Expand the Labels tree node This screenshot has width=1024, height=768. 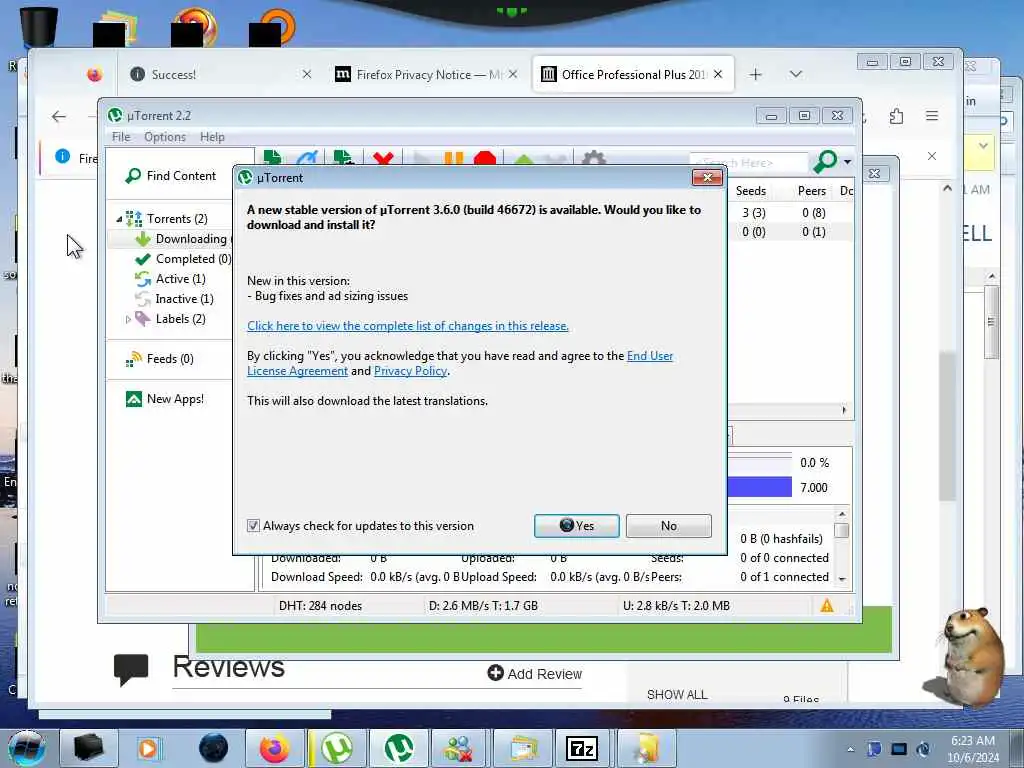click(x=128, y=319)
